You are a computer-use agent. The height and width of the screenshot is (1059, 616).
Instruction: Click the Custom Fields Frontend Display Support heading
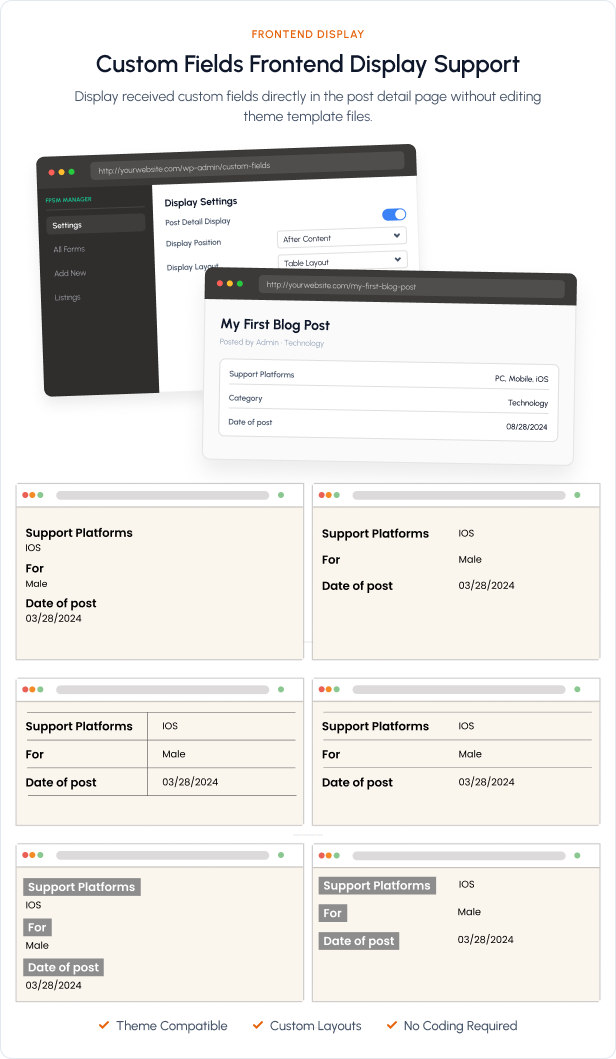click(x=308, y=64)
